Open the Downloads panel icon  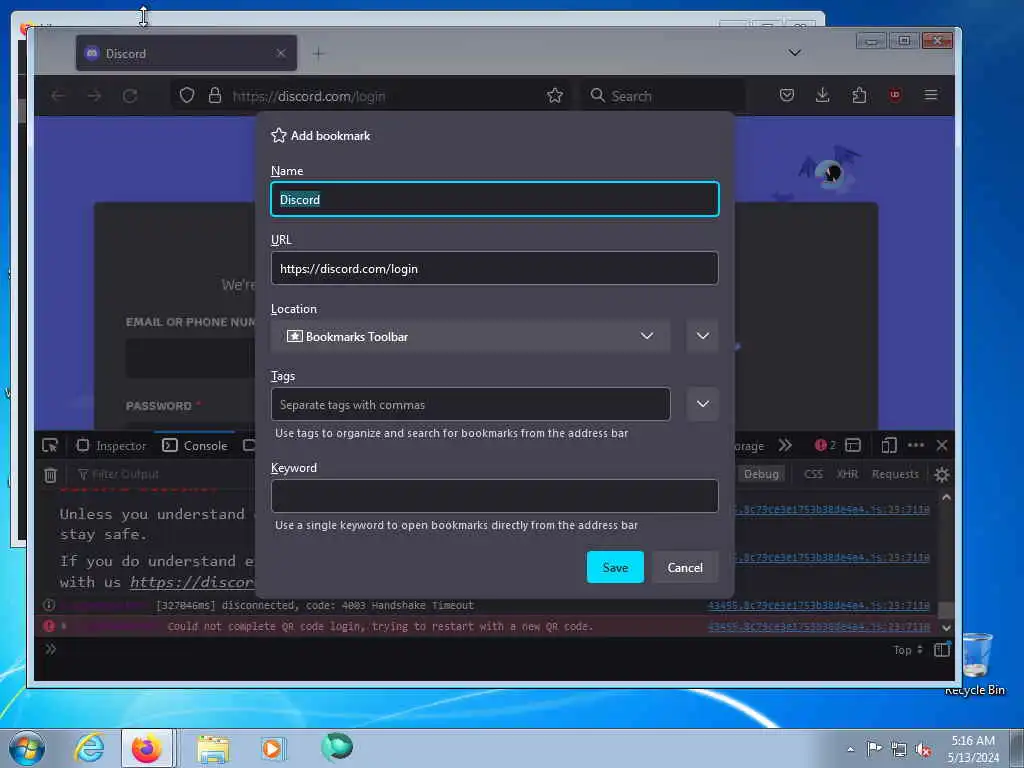tap(822, 95)
